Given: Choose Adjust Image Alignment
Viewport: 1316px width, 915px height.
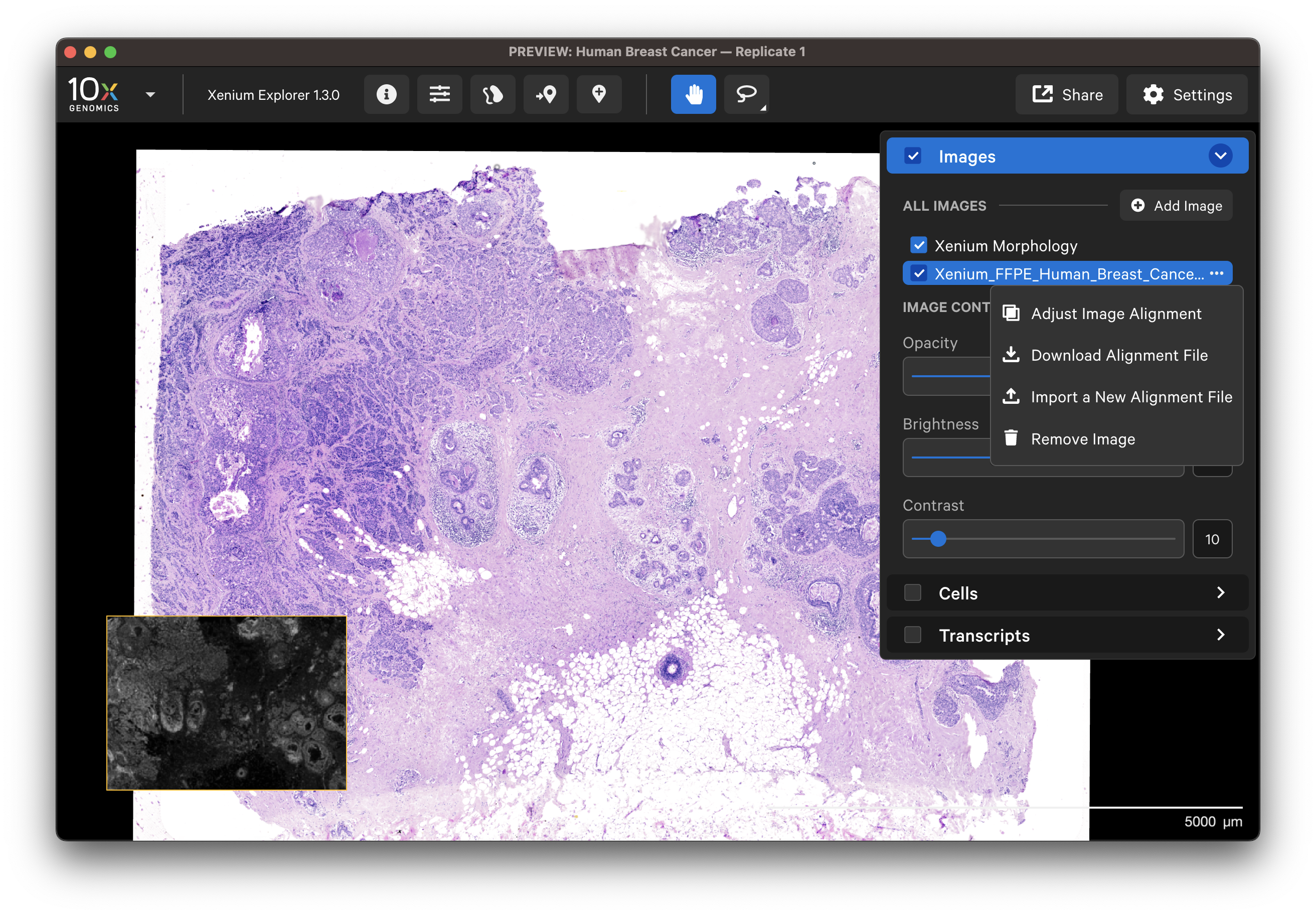Looking at the screenshot, I should [1115, 314].
